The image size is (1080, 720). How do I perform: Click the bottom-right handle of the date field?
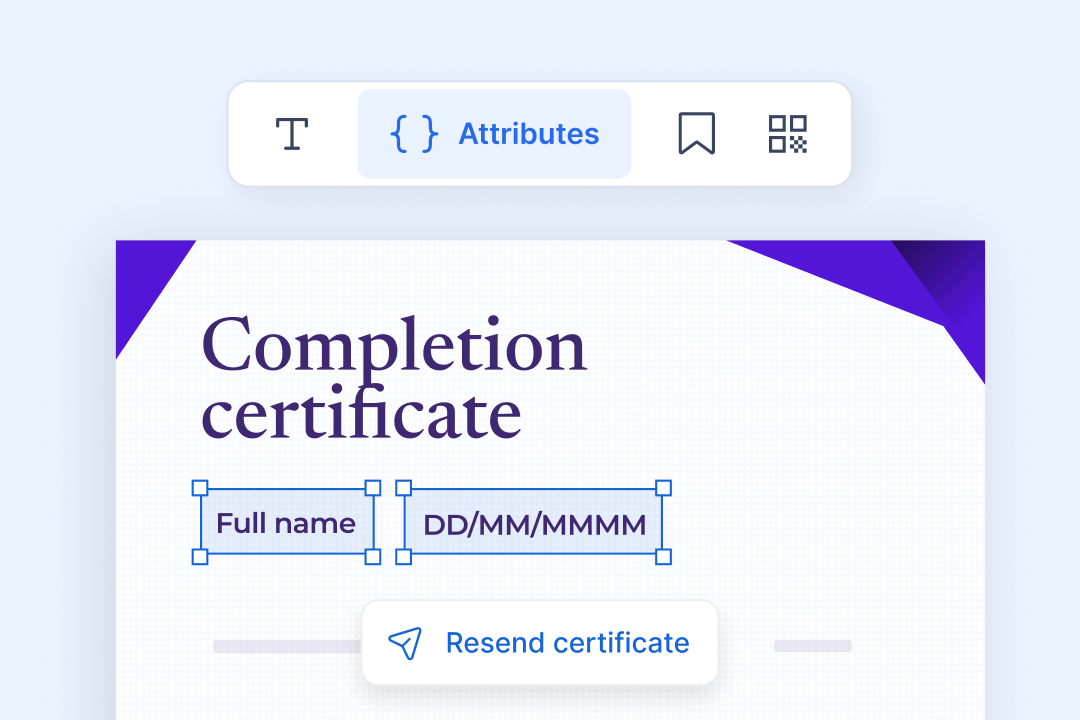664,558
